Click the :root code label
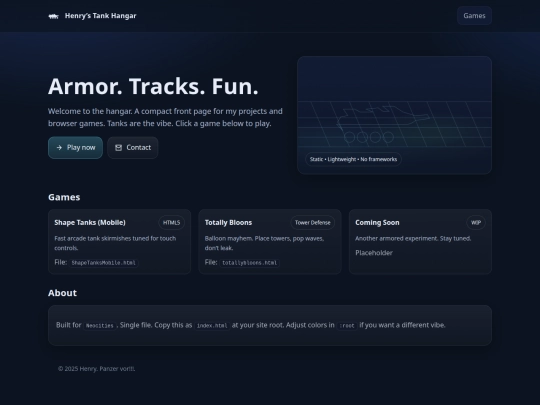The image size is (540, 405). tap(347, 326)
